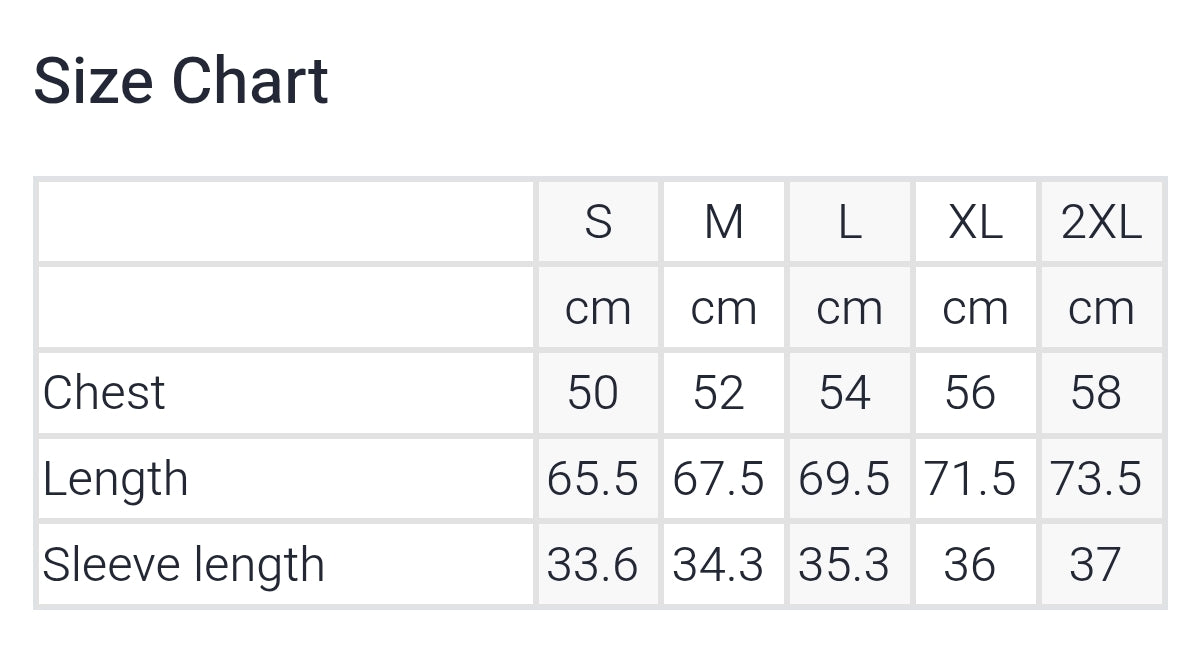Click sleeve length value 36 for XL
The height and width of the screenshot is (651, 1200).
click(969, 565)
